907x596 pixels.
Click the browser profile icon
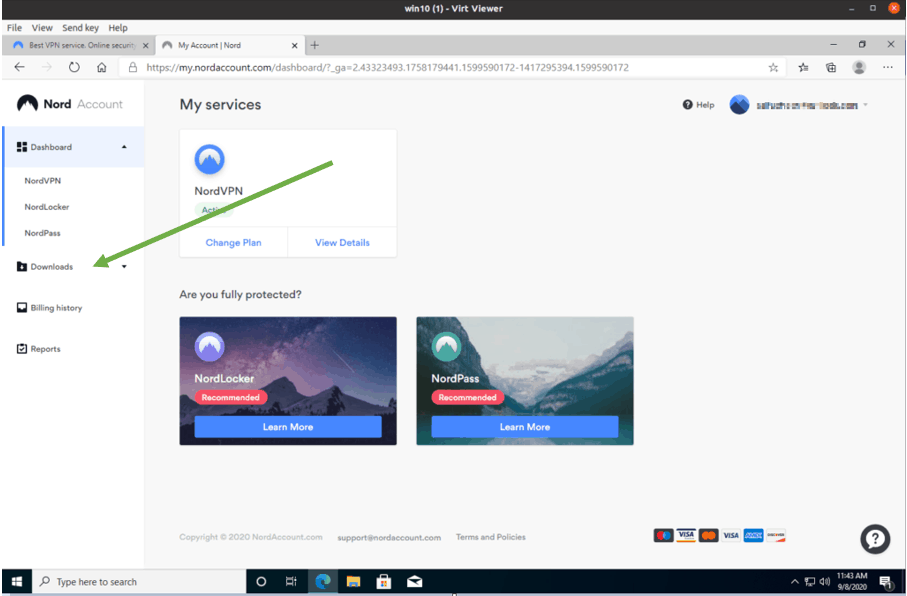pos(859,68)
